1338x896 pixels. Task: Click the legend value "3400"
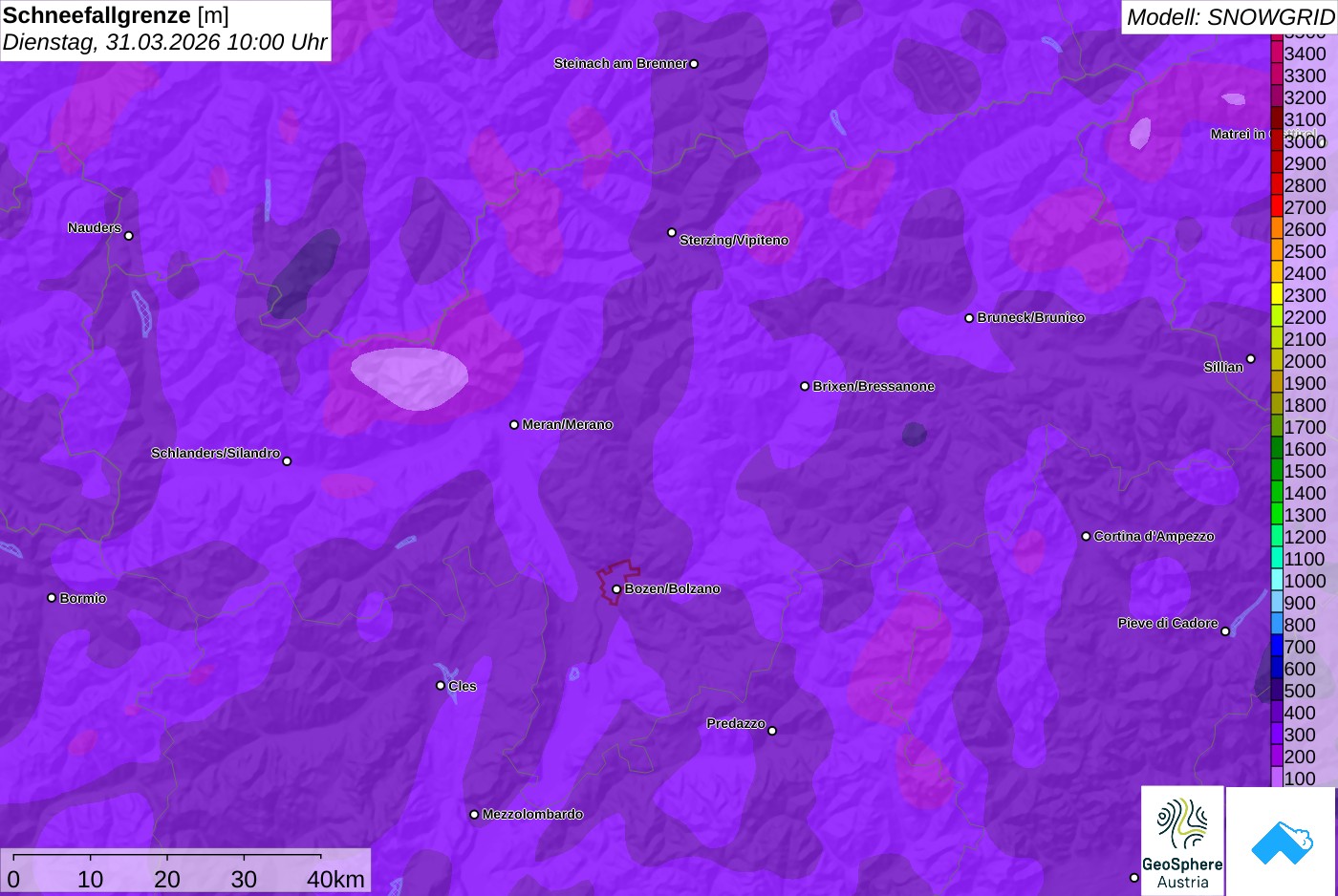click(1305, 54)
